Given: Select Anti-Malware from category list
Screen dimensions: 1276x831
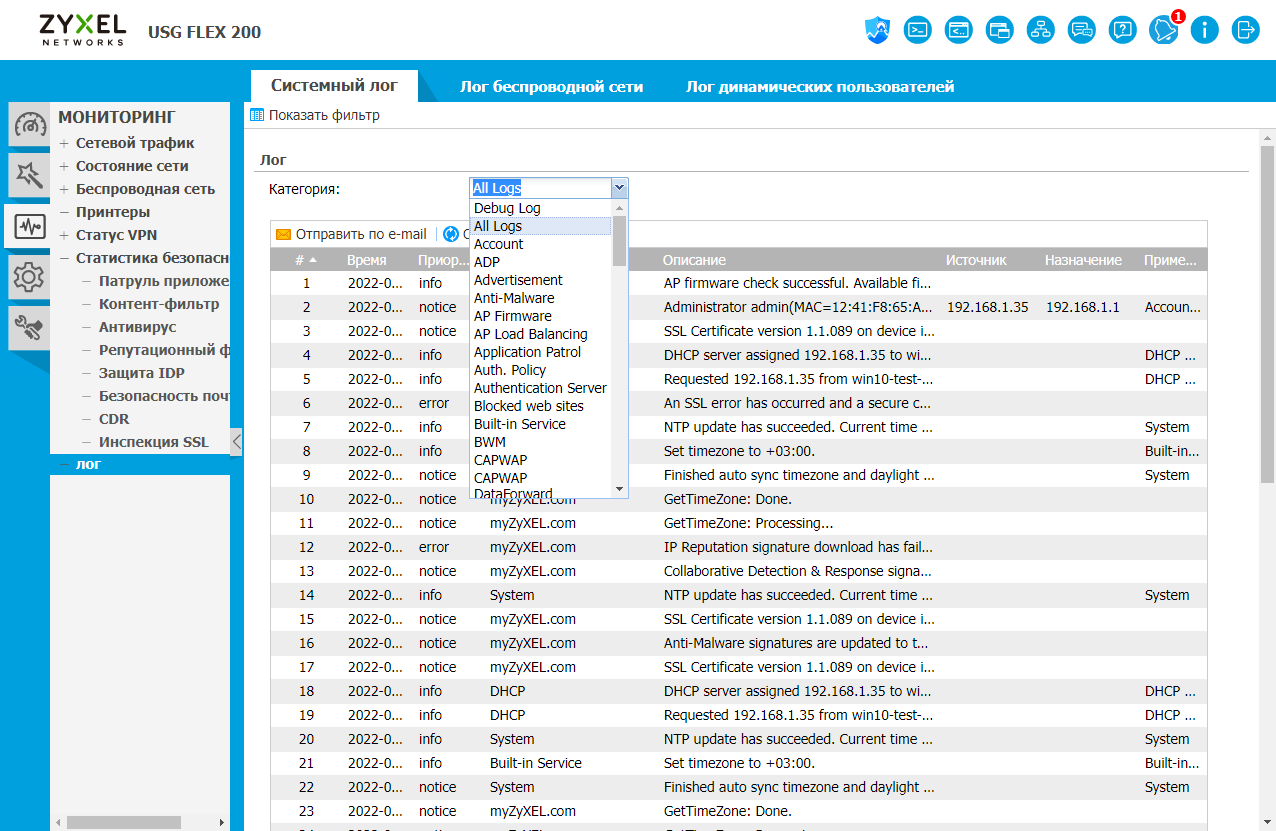Looking at the screenshot, I should click(x=514, y=298).
